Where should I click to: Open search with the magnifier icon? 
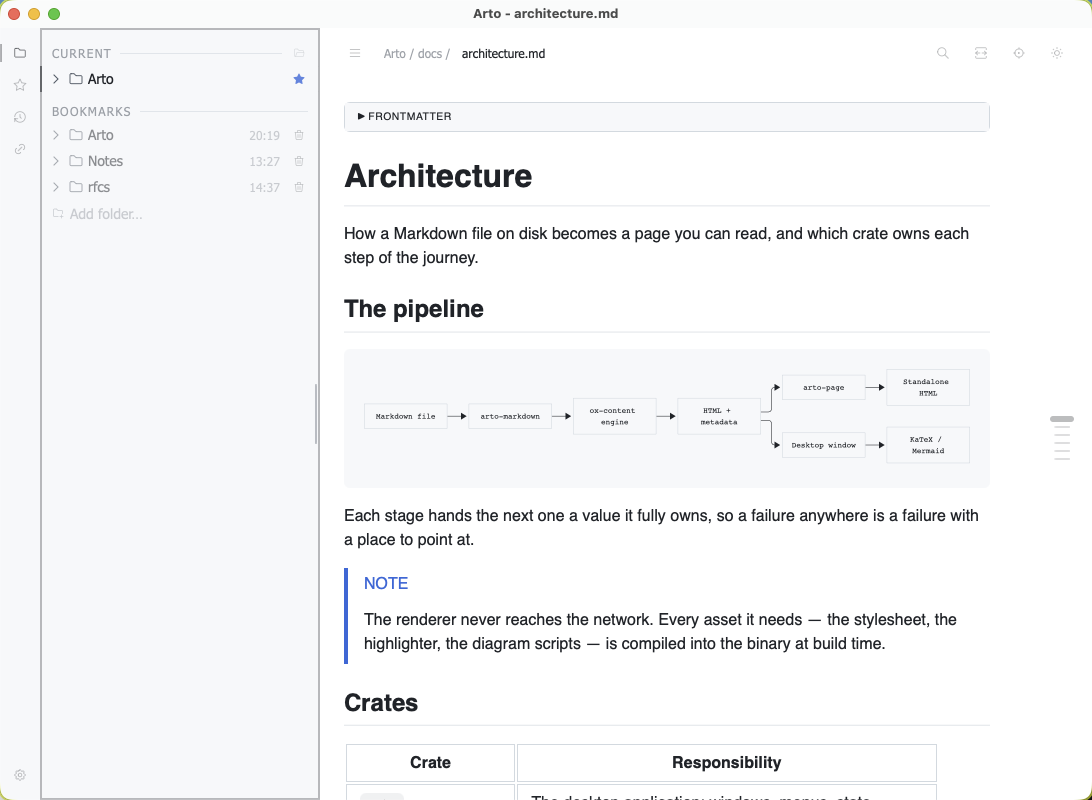pos(942,53)
